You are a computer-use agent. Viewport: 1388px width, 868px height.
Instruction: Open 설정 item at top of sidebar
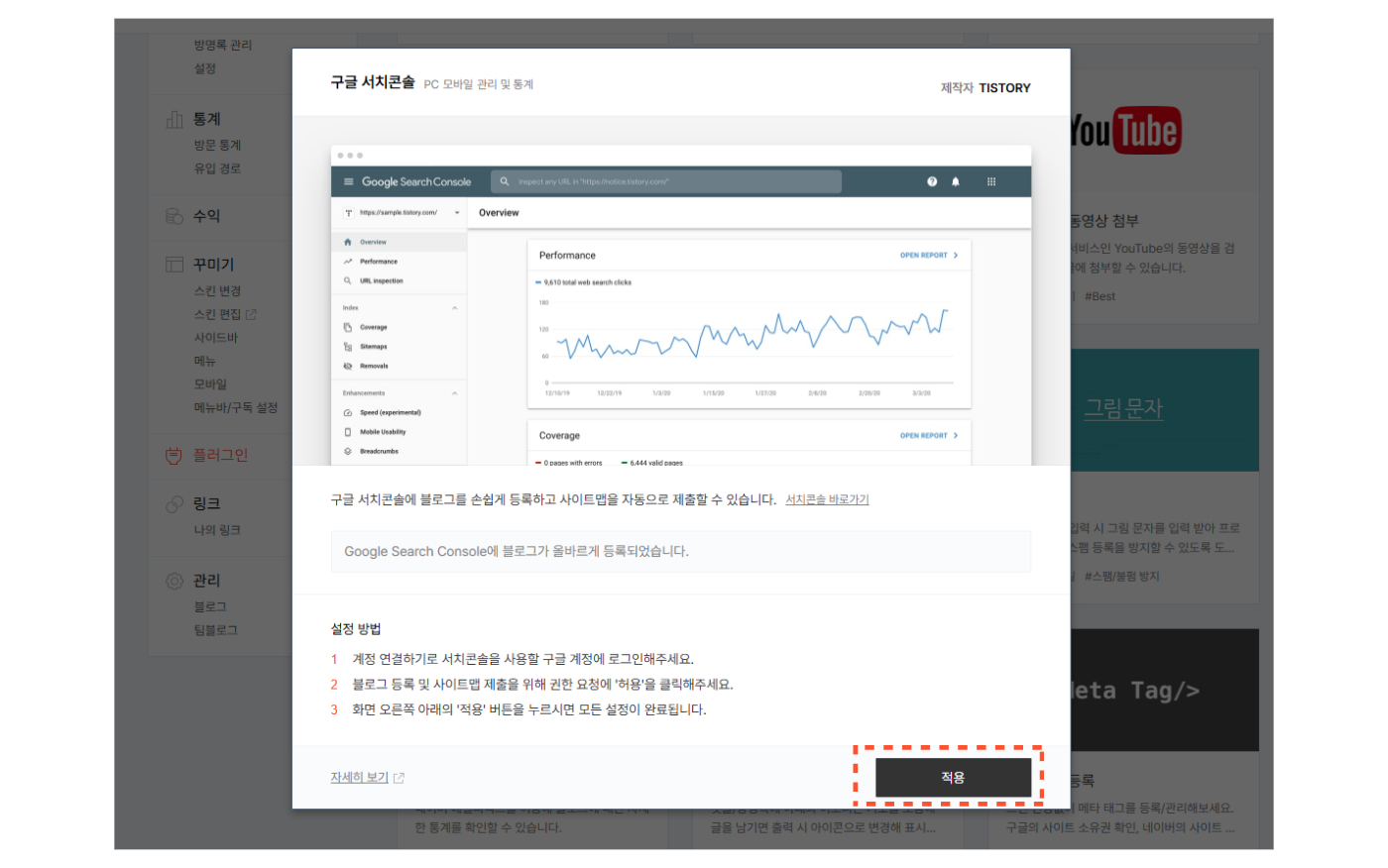tap(205, 68)
